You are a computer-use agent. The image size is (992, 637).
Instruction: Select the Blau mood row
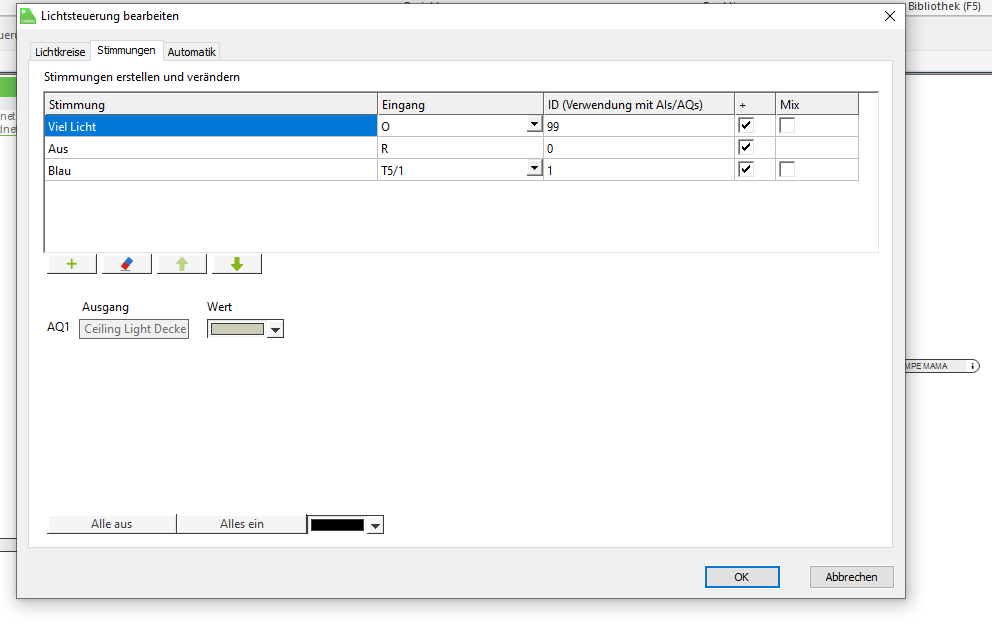point(211,170)
